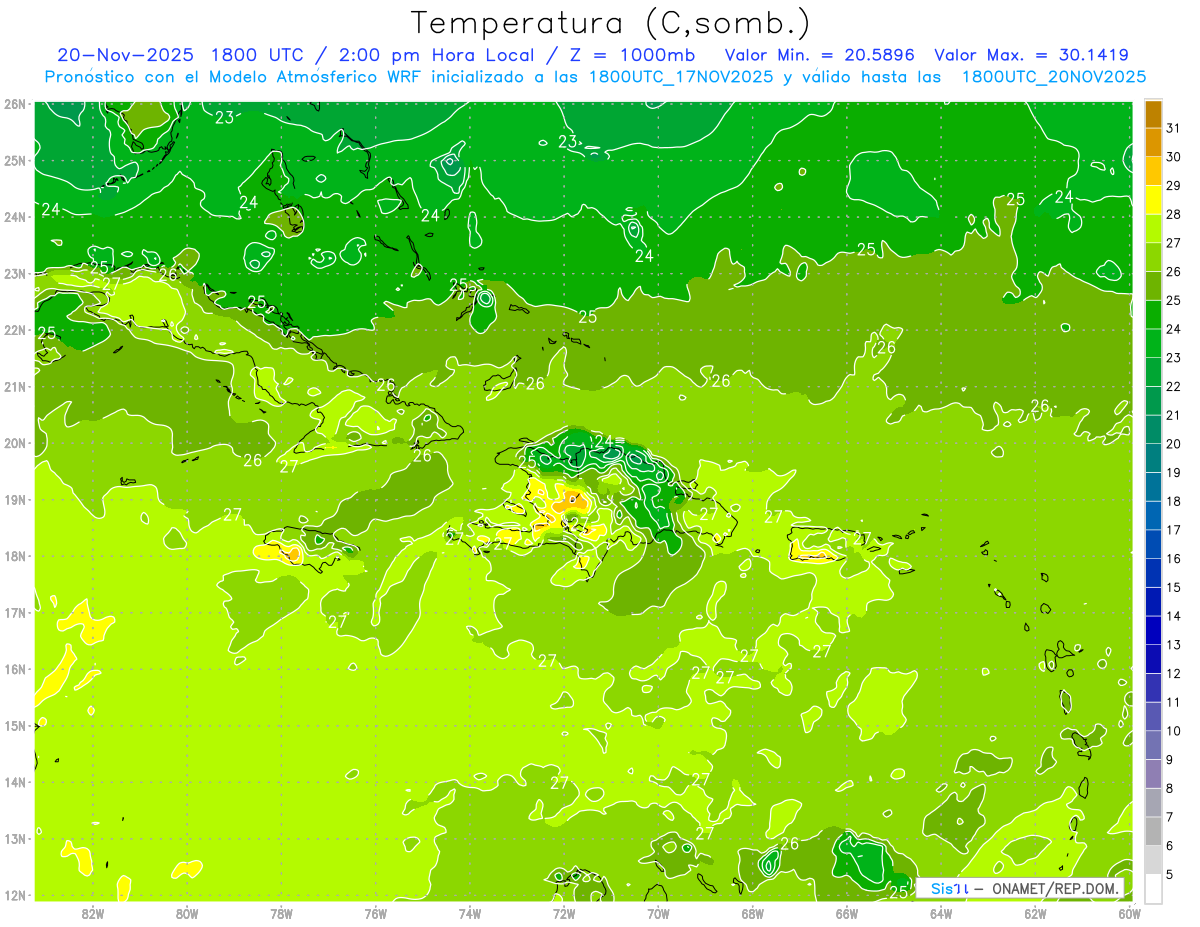Click the "17N" latitude axis label
1200x927 pixels.
tap(14, 612)
